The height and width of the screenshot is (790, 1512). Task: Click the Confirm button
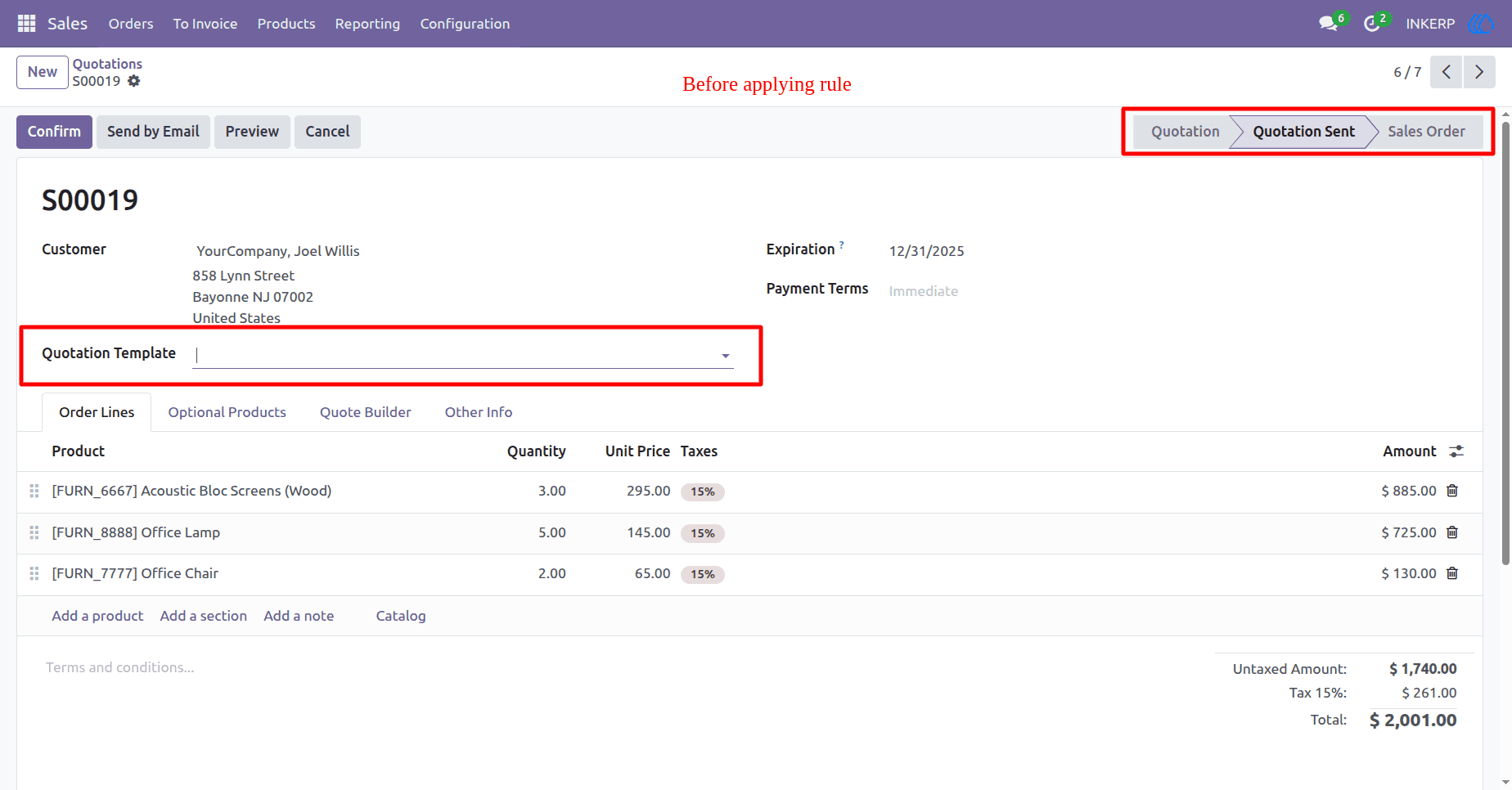[x=54, y=132]
